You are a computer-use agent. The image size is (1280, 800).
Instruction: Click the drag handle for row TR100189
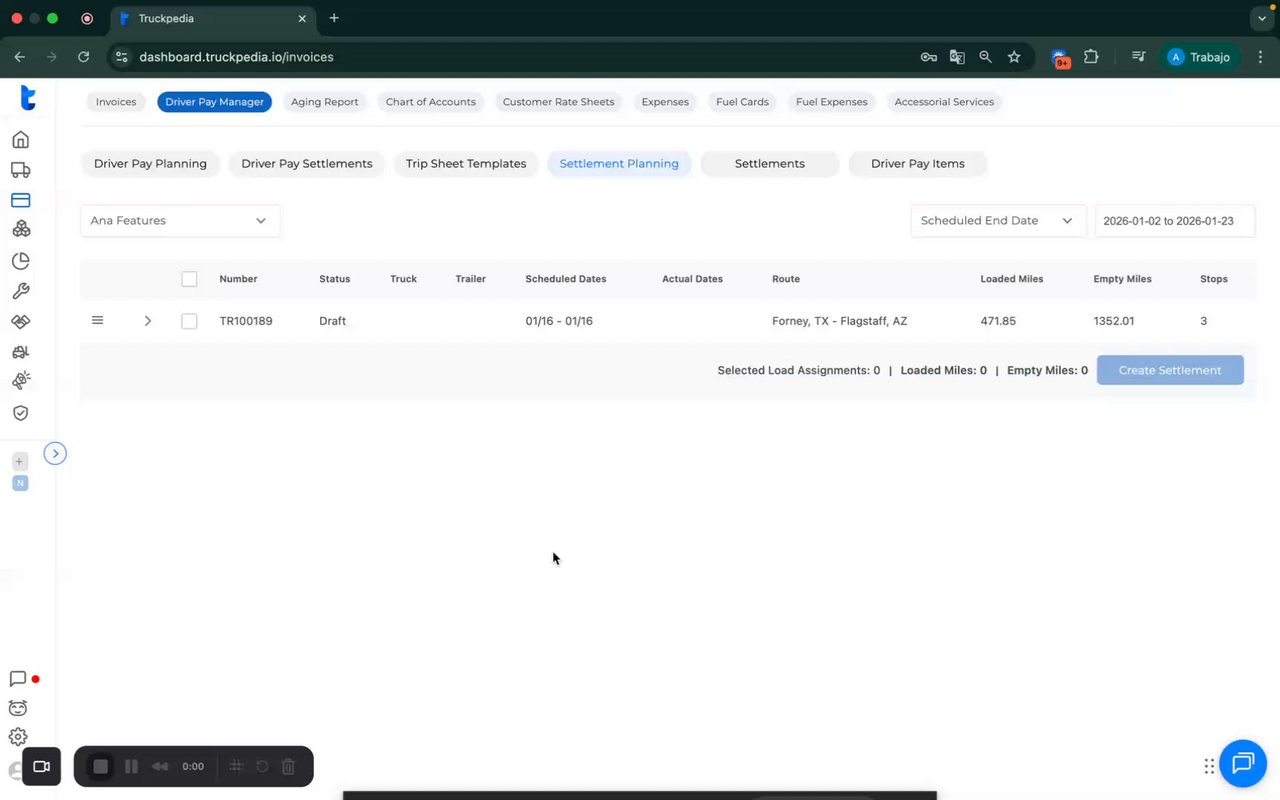[97, 320]
